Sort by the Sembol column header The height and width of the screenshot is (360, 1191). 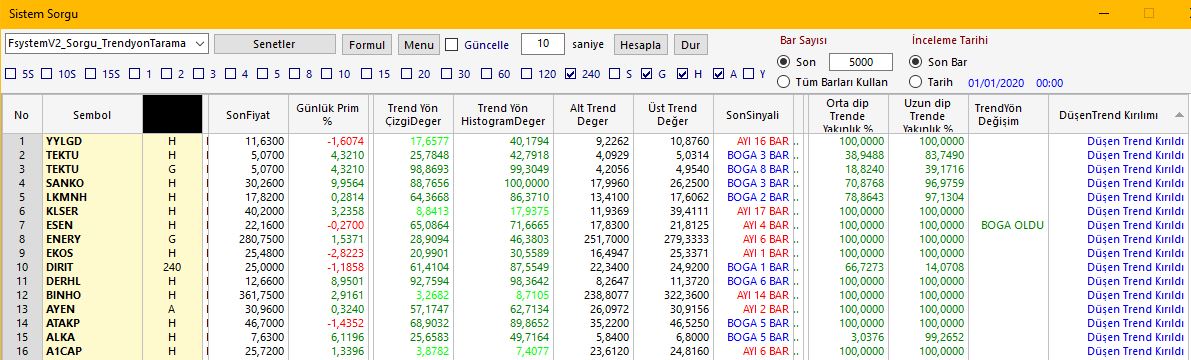92,115
